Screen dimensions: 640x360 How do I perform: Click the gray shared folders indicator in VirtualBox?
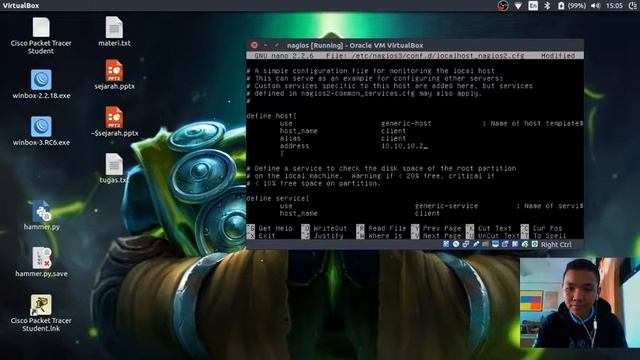point(485,244)
